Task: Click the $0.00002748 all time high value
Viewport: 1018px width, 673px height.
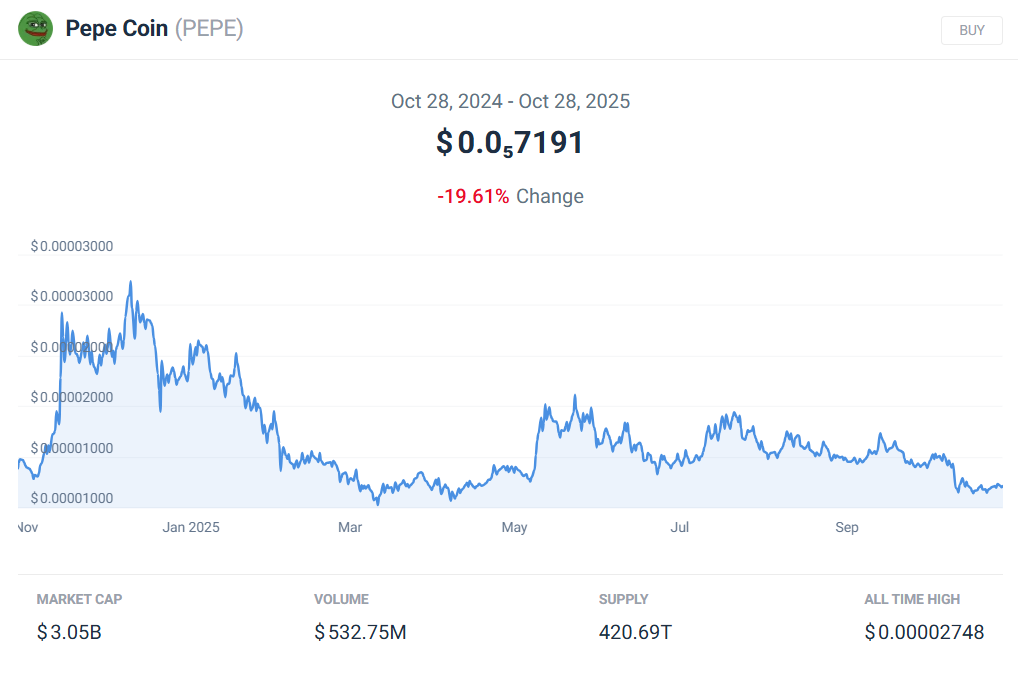Action: 924,632
